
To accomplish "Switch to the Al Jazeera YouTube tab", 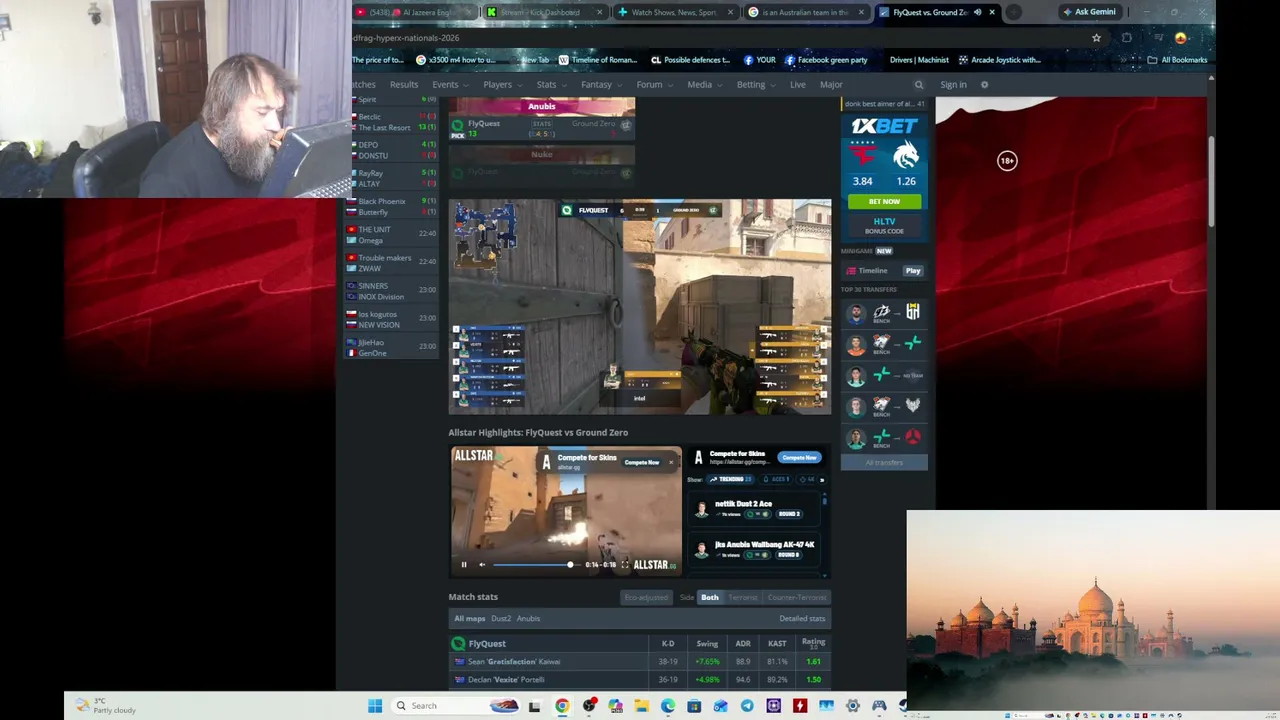I will [x=415, y=12].
